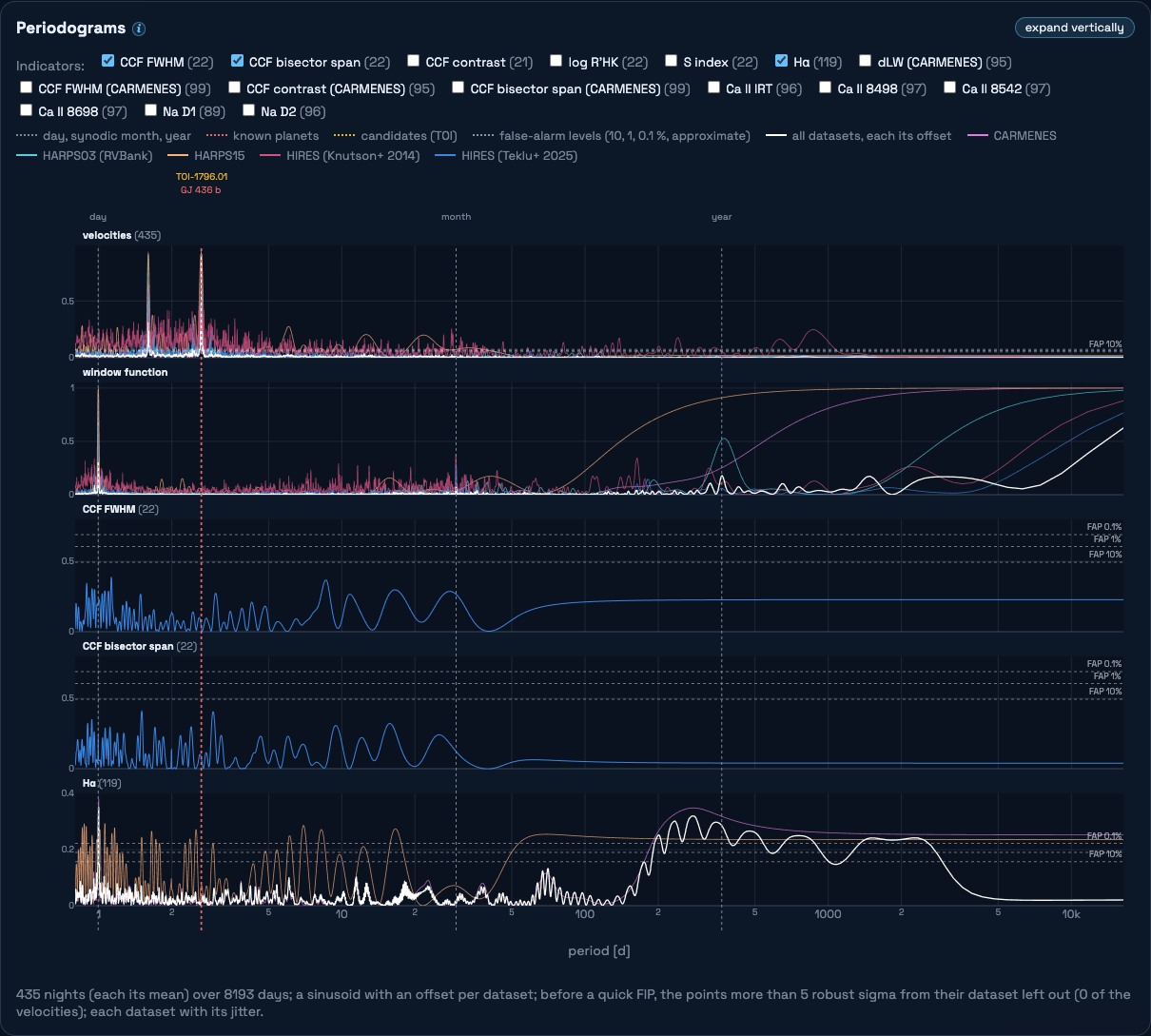Click the 'period [d]' axis label
This screenshot has height=1036, width=1151.
(x=599, y=950)
